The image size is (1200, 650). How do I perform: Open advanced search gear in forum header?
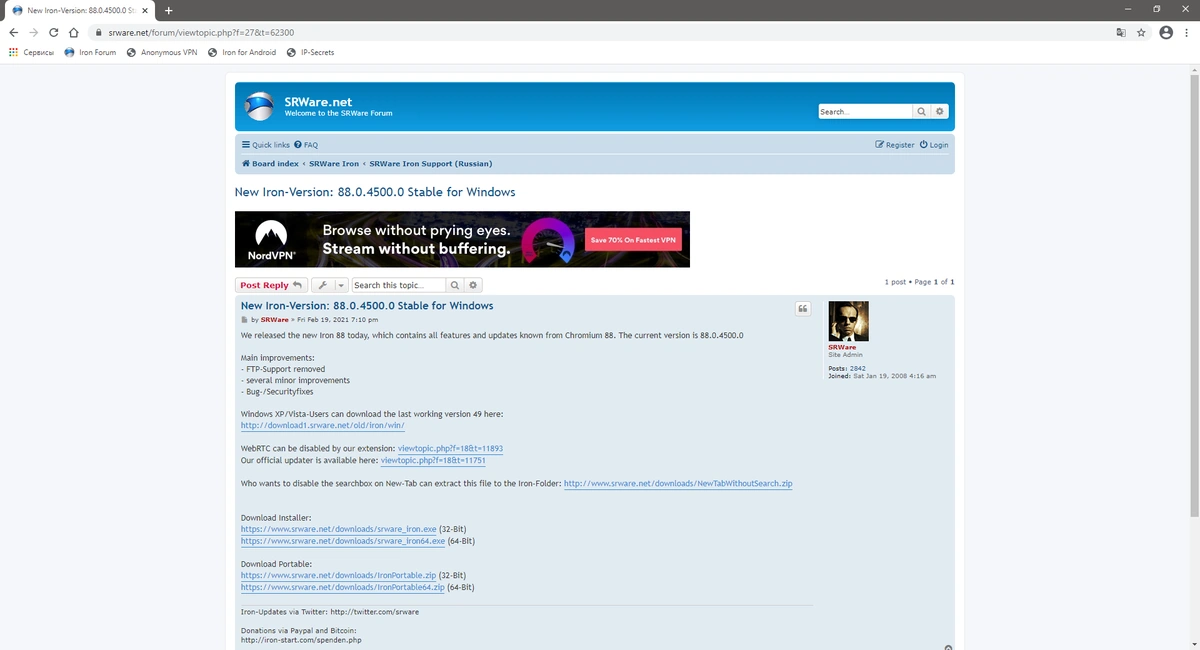(x=940, y=112)
